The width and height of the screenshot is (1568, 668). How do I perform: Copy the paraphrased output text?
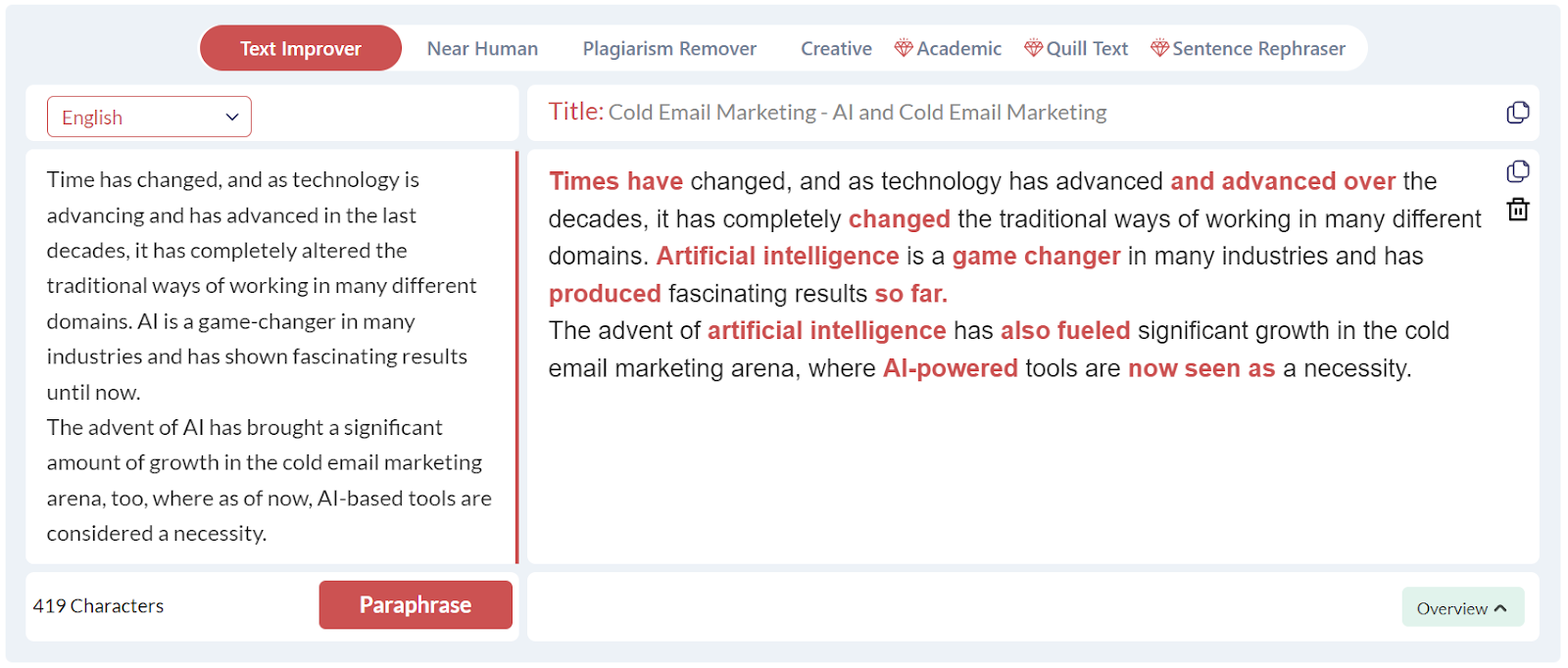[x=1517, y=171]
